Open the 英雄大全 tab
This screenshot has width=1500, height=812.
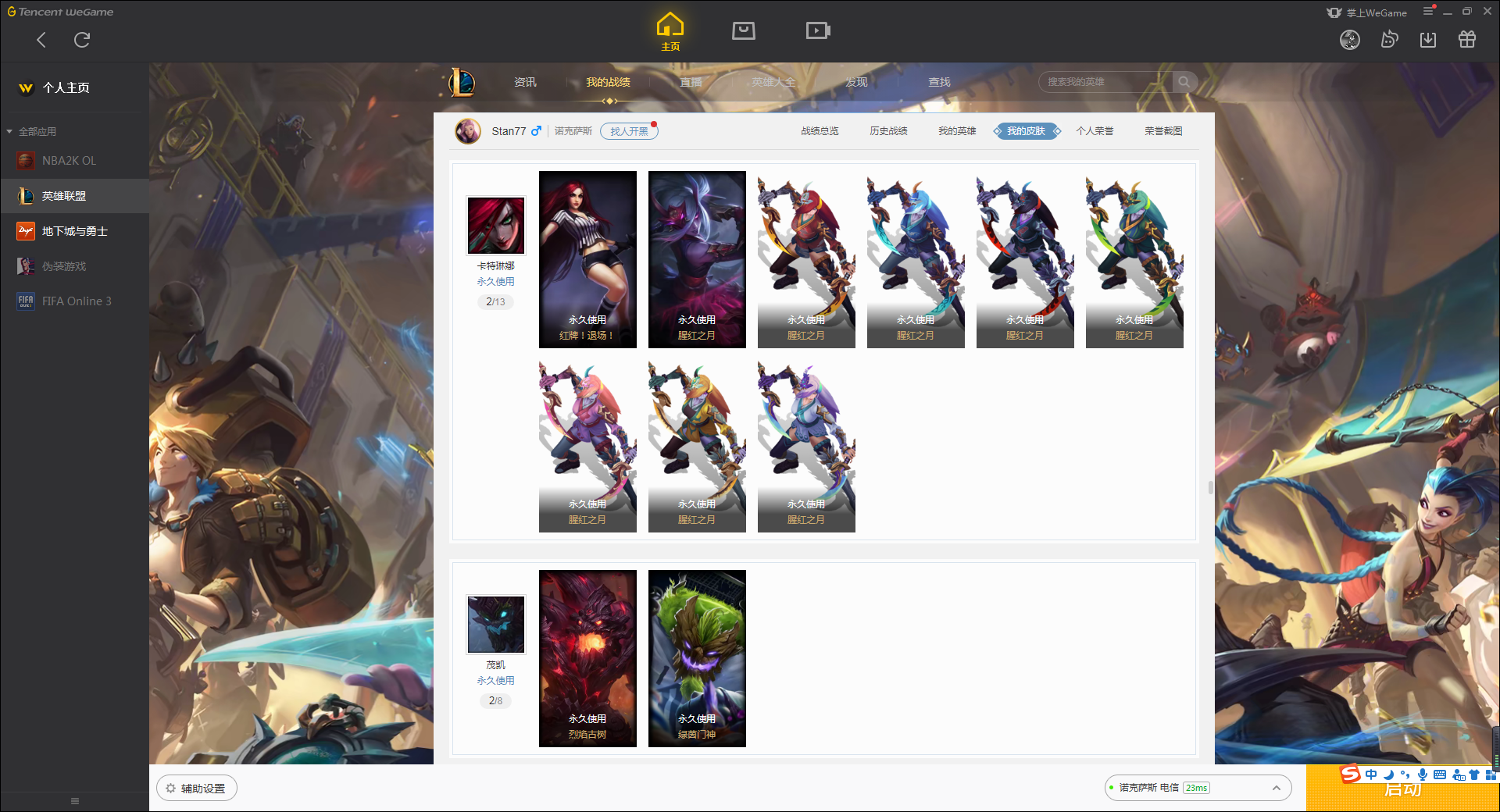click(x=773, y=82)
